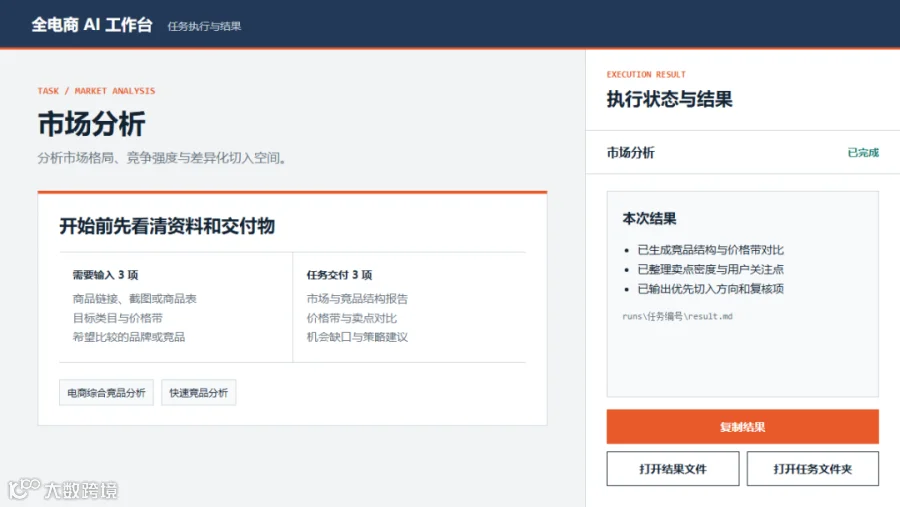Click the 任务交付 3 项 heading
The height and width of the screenshot is (507, 900).
339,275
